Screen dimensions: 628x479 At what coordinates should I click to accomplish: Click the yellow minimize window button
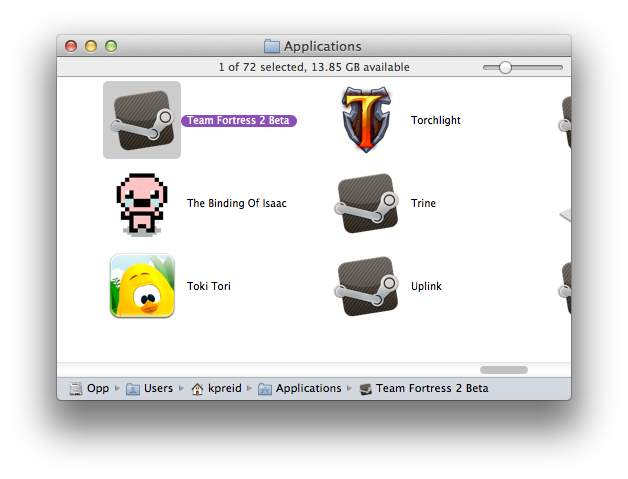[91, 46]
